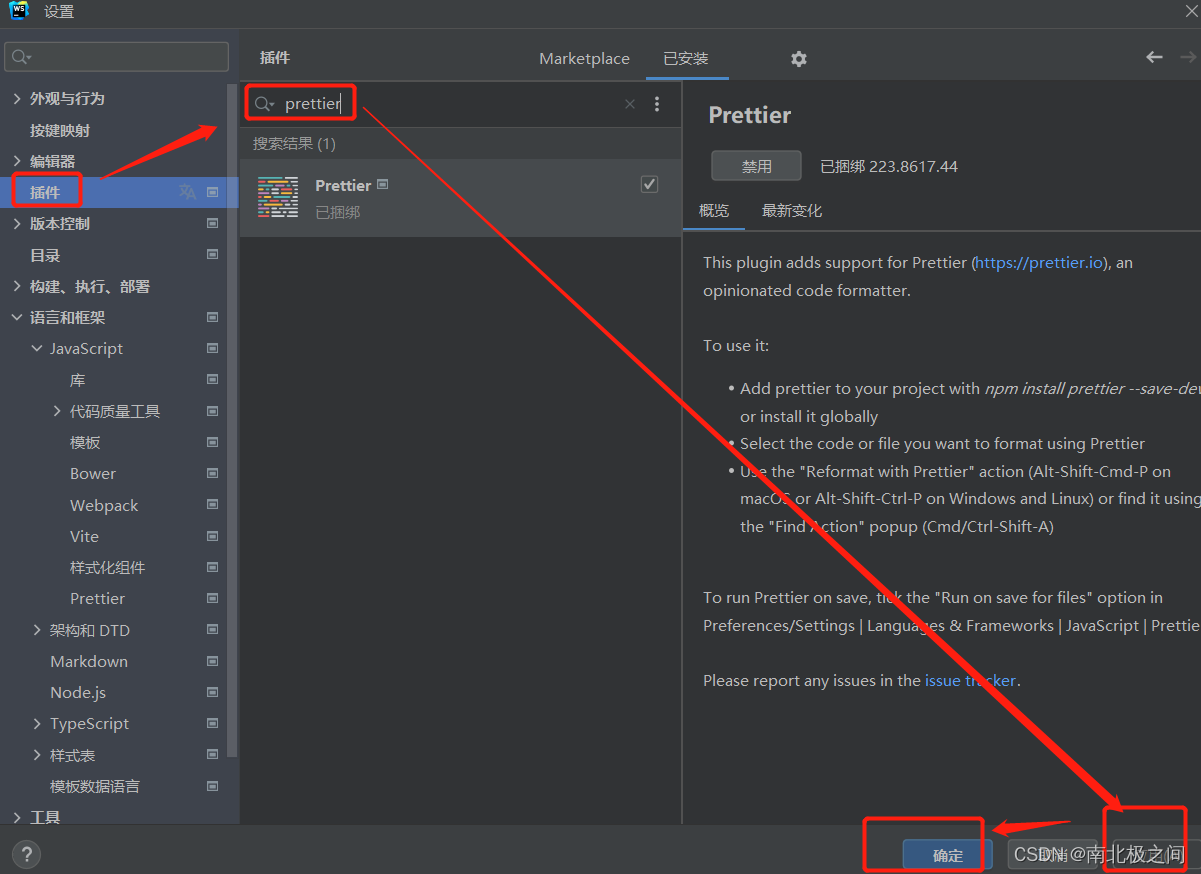
Task: Expand the TypeScript tree node
Action: 35,723
